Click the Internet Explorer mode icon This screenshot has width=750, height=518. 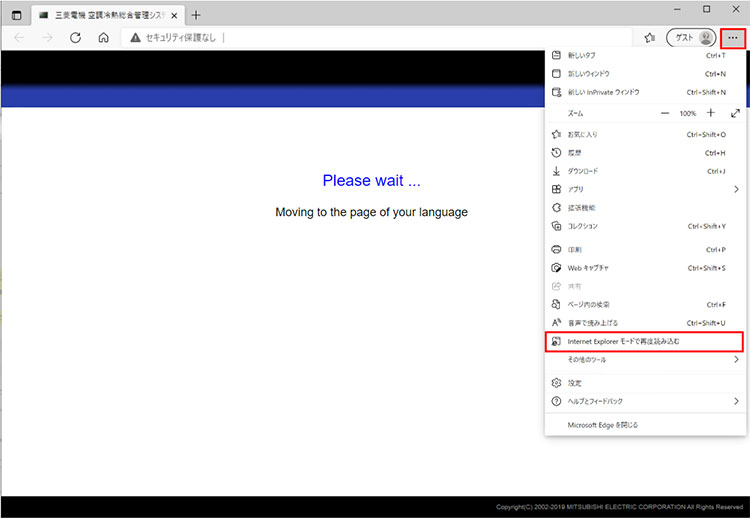point(556,342)
